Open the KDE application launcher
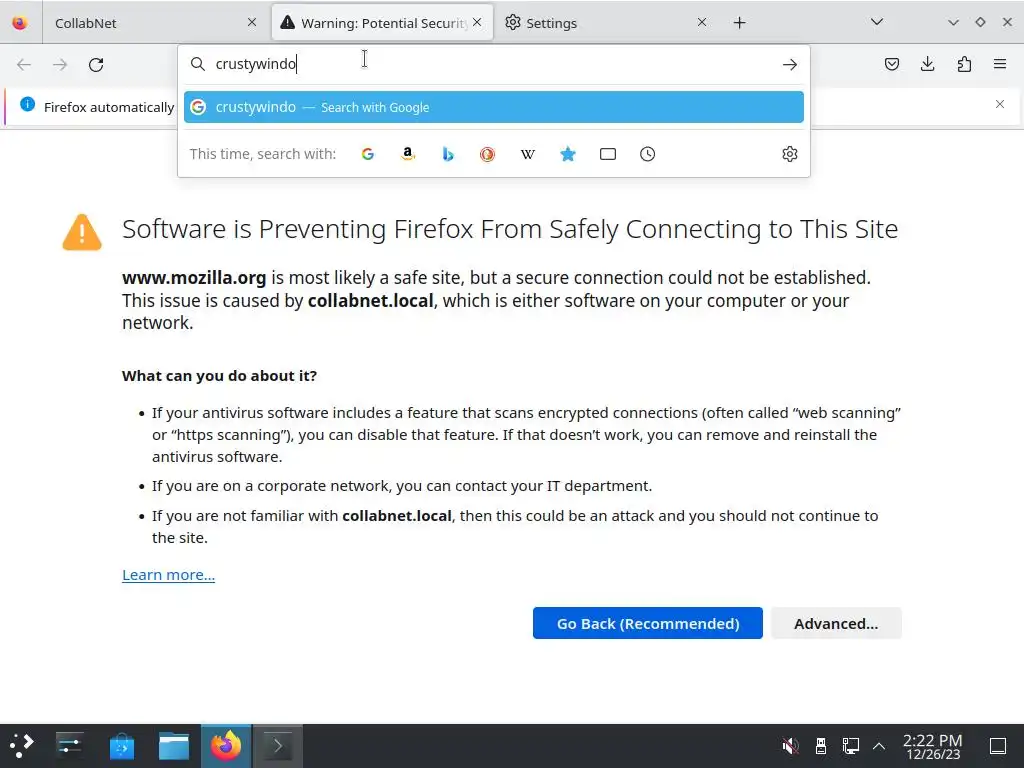The image size is (1024, 768). pyautogui.click(x=22, y=746)
